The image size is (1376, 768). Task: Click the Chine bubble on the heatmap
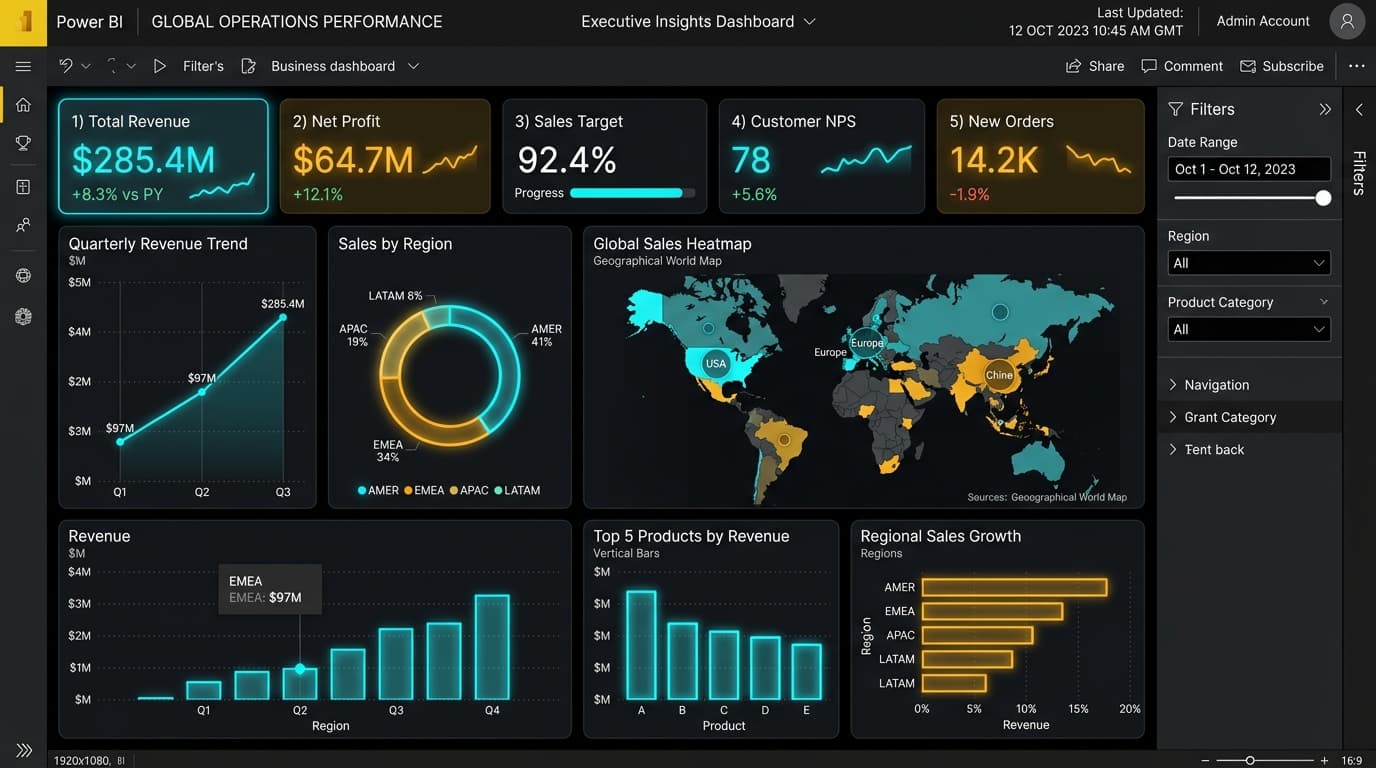coord(999,375)
